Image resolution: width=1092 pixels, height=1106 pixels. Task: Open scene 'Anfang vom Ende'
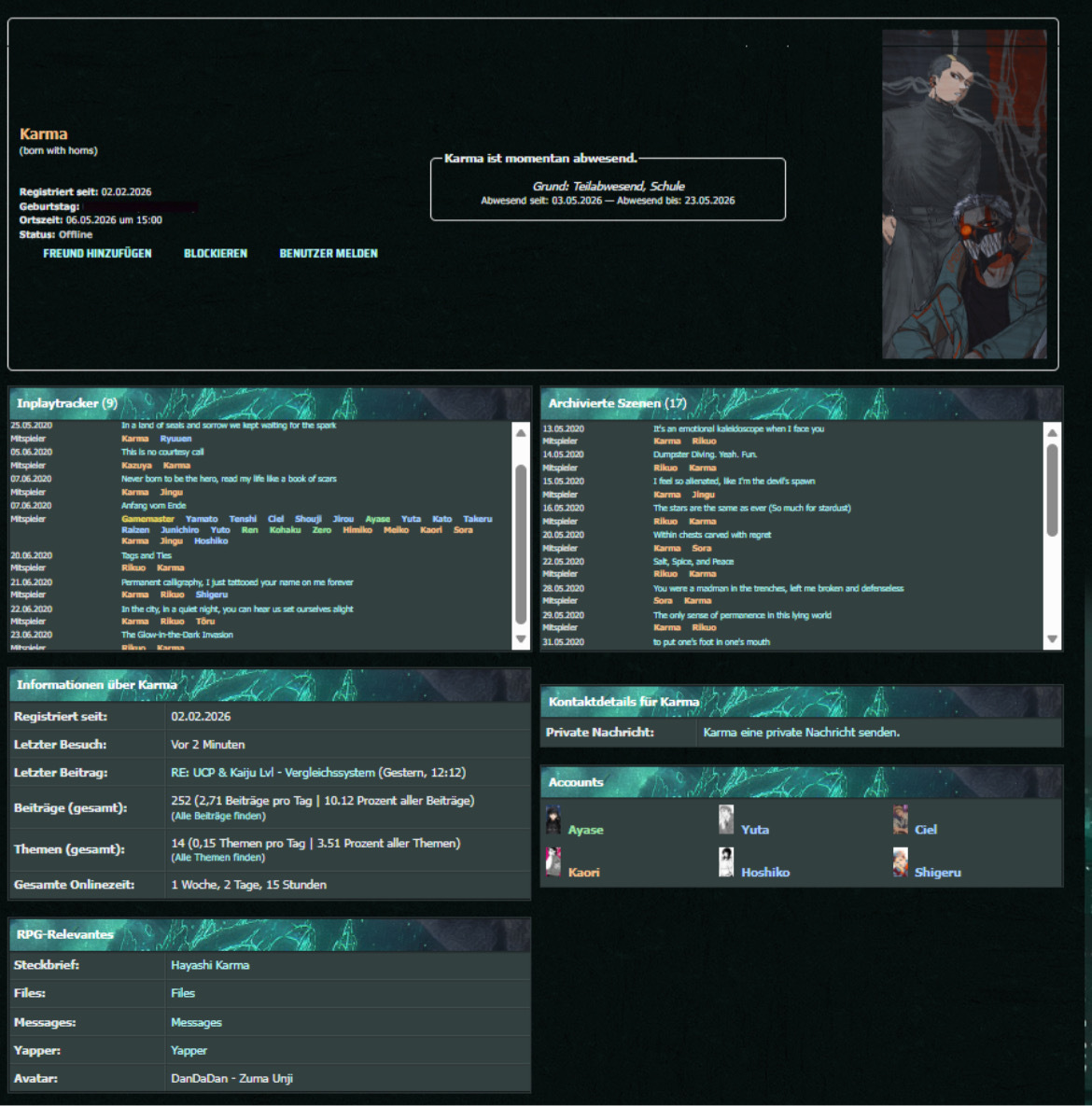(x=154, y=506)
